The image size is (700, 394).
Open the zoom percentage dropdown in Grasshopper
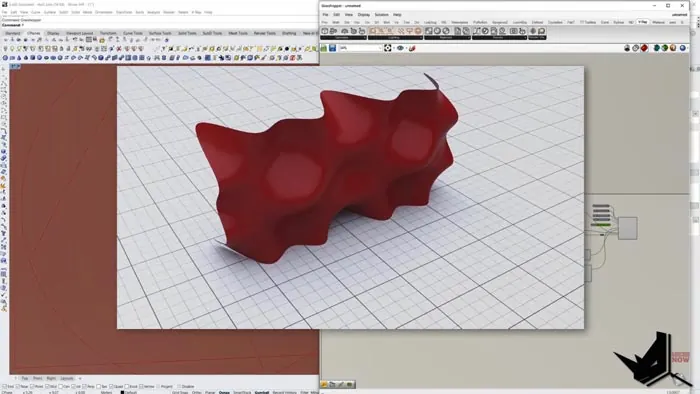click(x=380, y=48)
